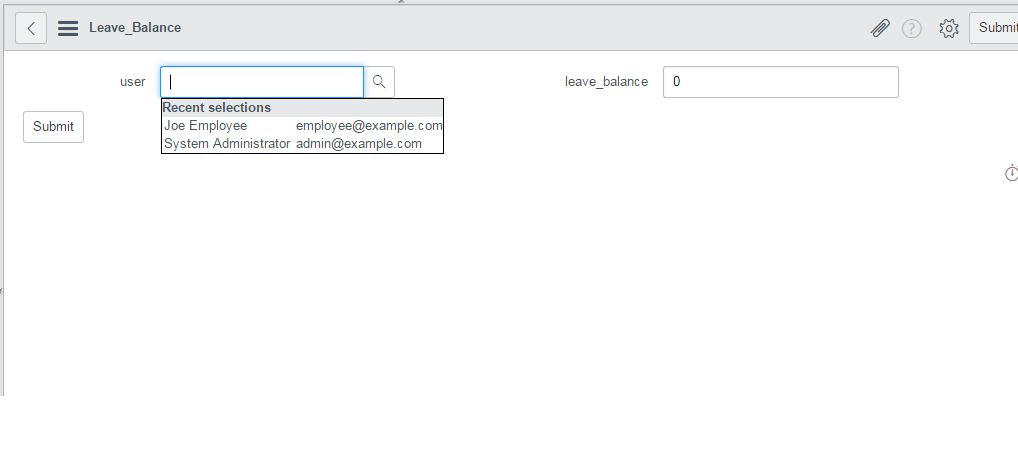Click the admin@example.com email text
The width and height of the screenshot is (1018, 460).
point(359,143)
